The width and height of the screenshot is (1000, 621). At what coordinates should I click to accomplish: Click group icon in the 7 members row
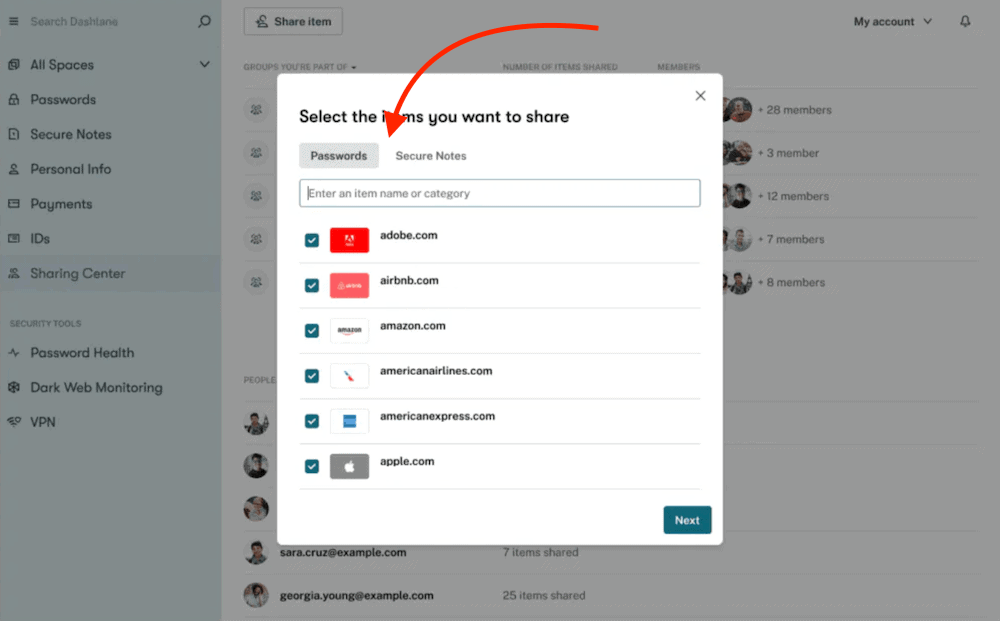[x=256, y=239]
